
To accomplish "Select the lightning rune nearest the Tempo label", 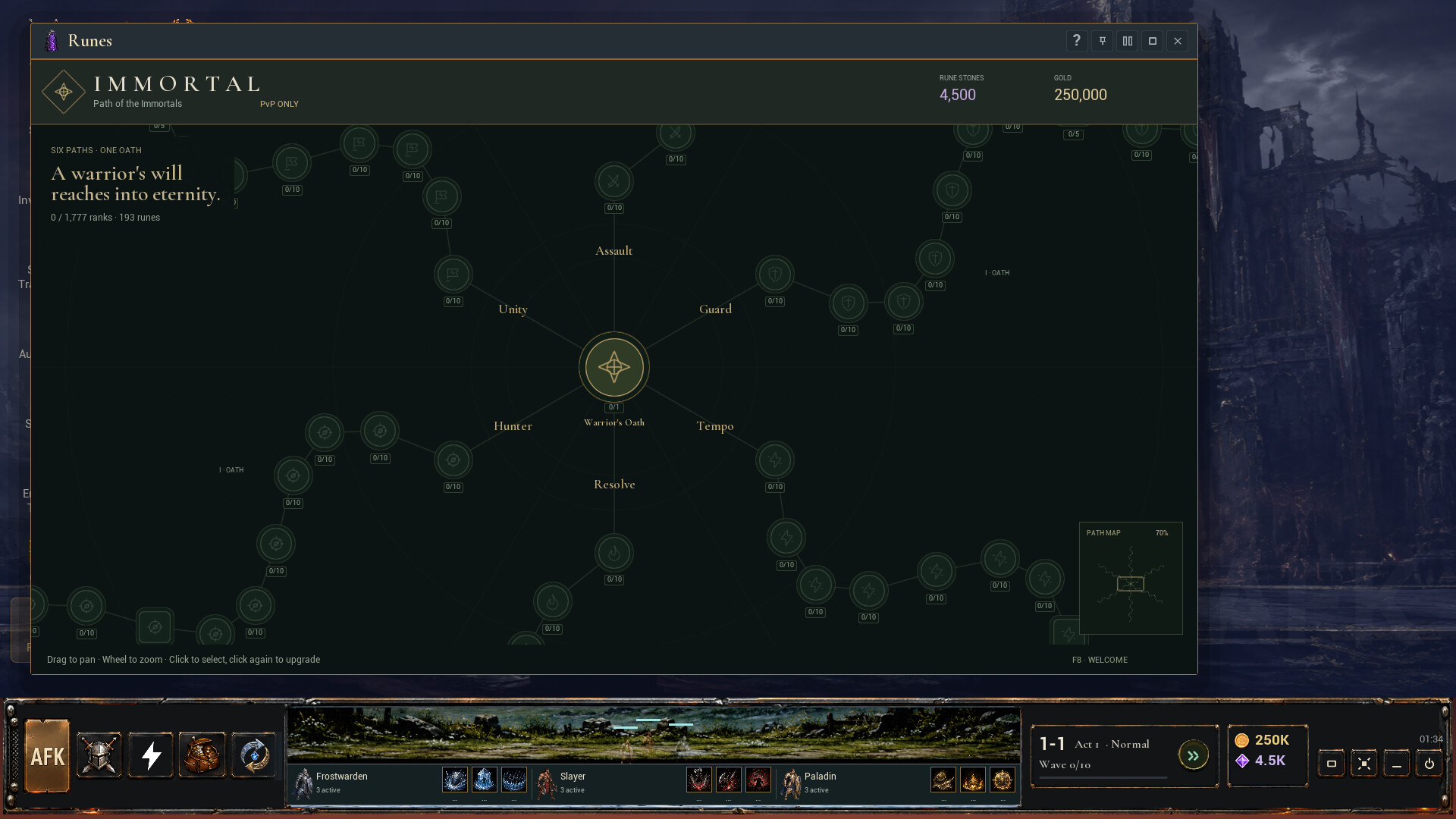I will pos(774,460).
